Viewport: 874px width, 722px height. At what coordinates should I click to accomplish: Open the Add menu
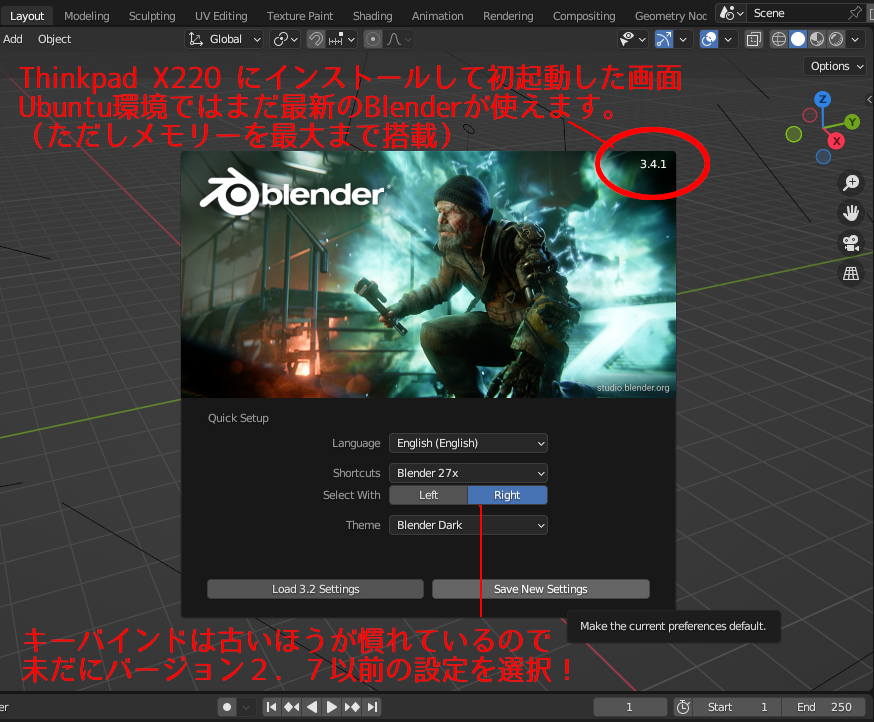[x=13, y=39]
